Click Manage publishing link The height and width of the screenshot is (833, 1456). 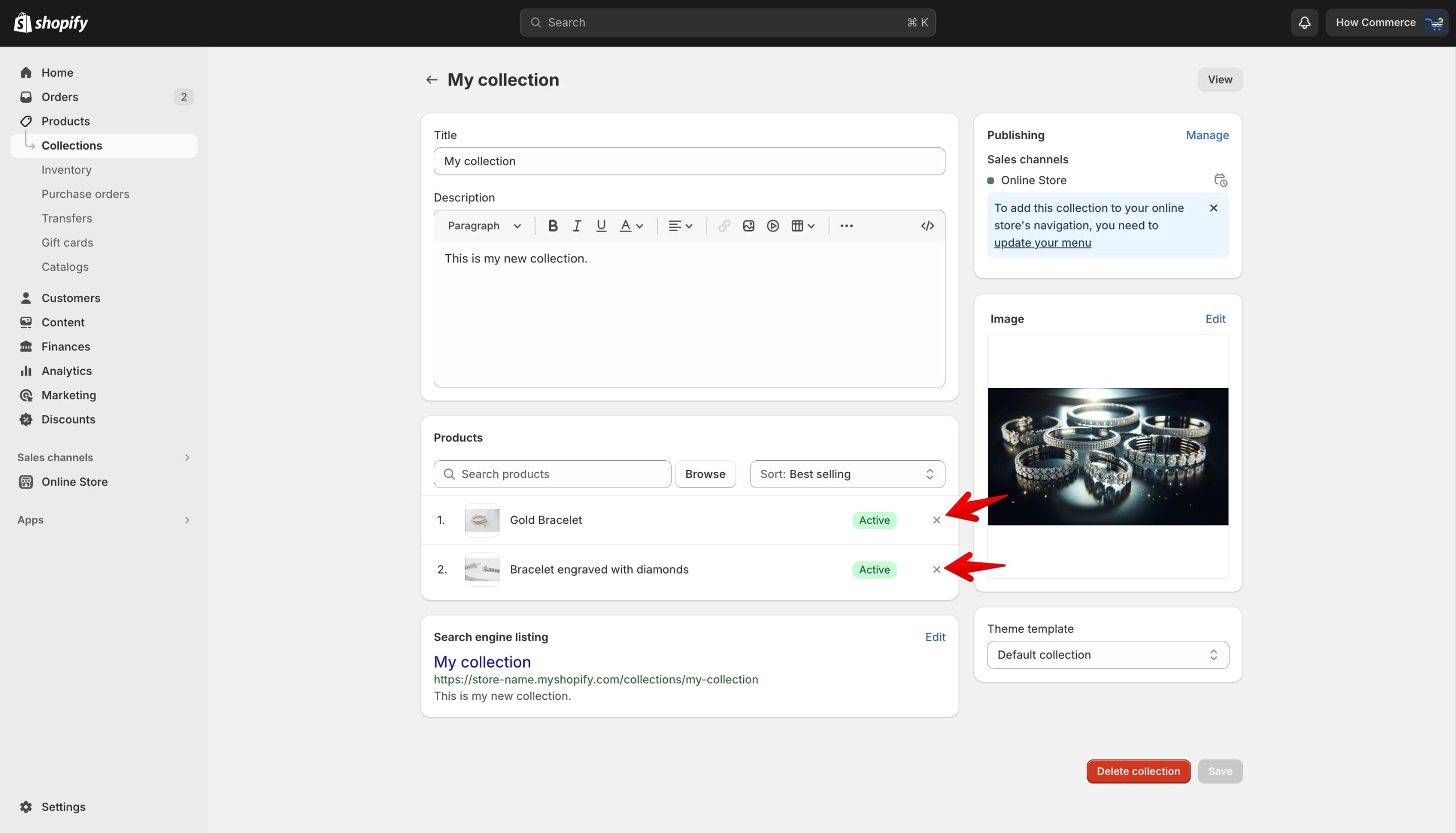point(1207,135)
